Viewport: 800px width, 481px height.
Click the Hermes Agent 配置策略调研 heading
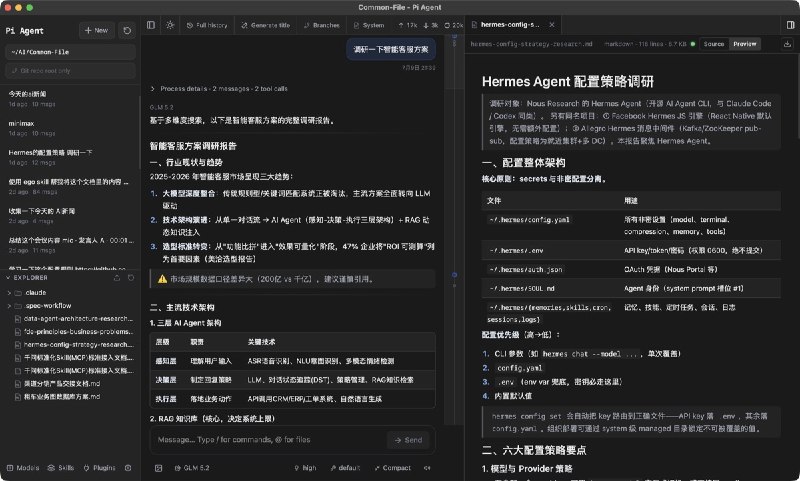[568, 82]
